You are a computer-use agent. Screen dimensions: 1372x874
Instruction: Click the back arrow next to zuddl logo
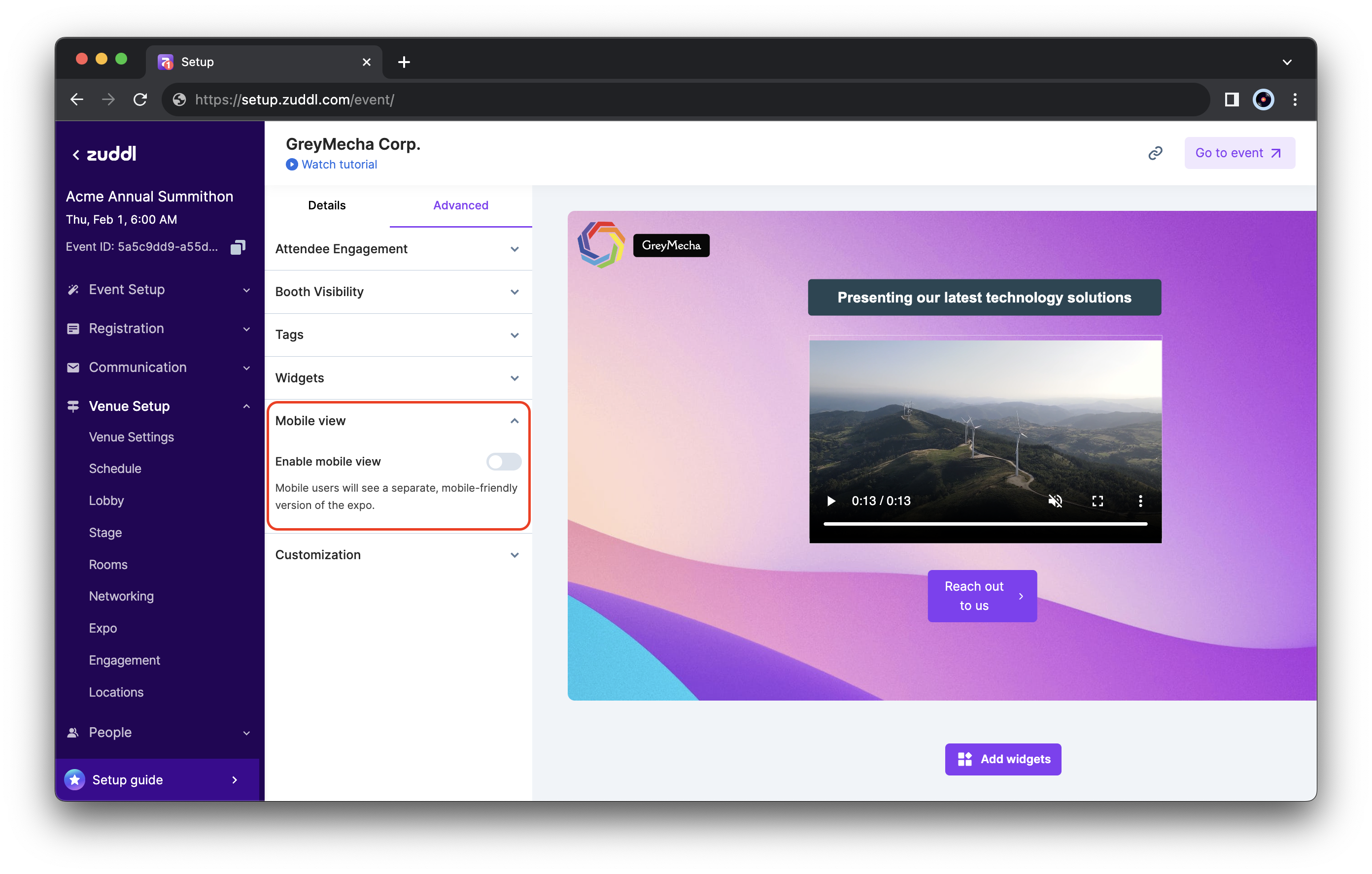[x=76, y=154]
